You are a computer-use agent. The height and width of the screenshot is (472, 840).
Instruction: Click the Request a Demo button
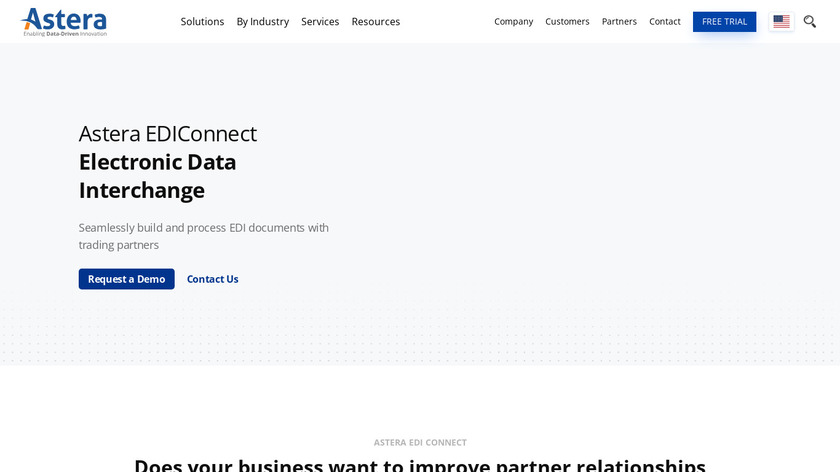(127, 279)
